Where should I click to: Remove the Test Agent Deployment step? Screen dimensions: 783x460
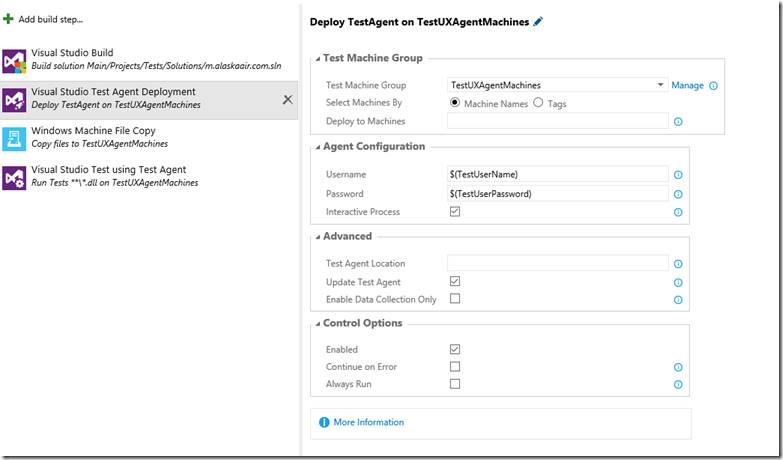point(287,99)
